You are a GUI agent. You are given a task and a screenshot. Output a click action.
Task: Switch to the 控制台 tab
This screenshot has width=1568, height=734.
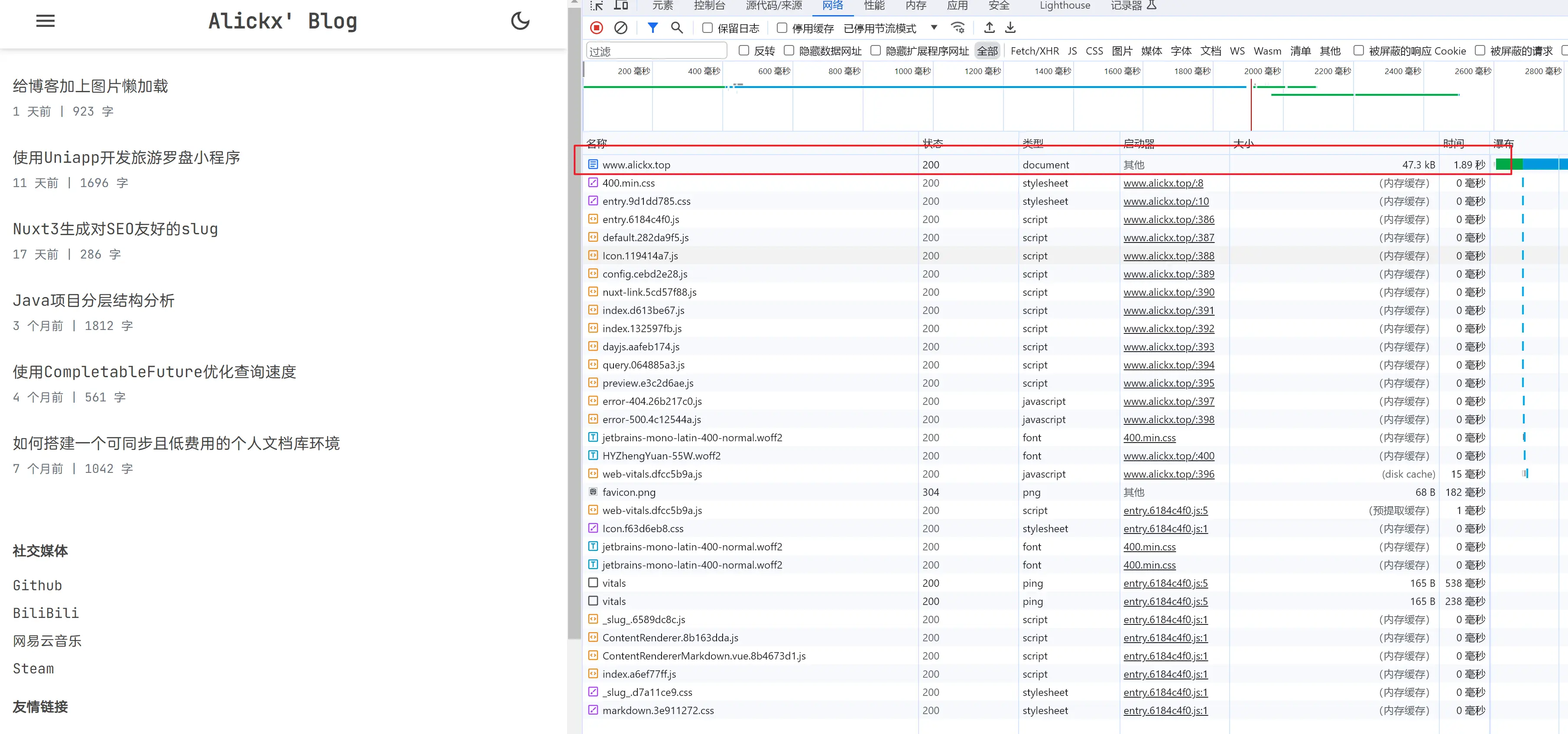(709, 6)
